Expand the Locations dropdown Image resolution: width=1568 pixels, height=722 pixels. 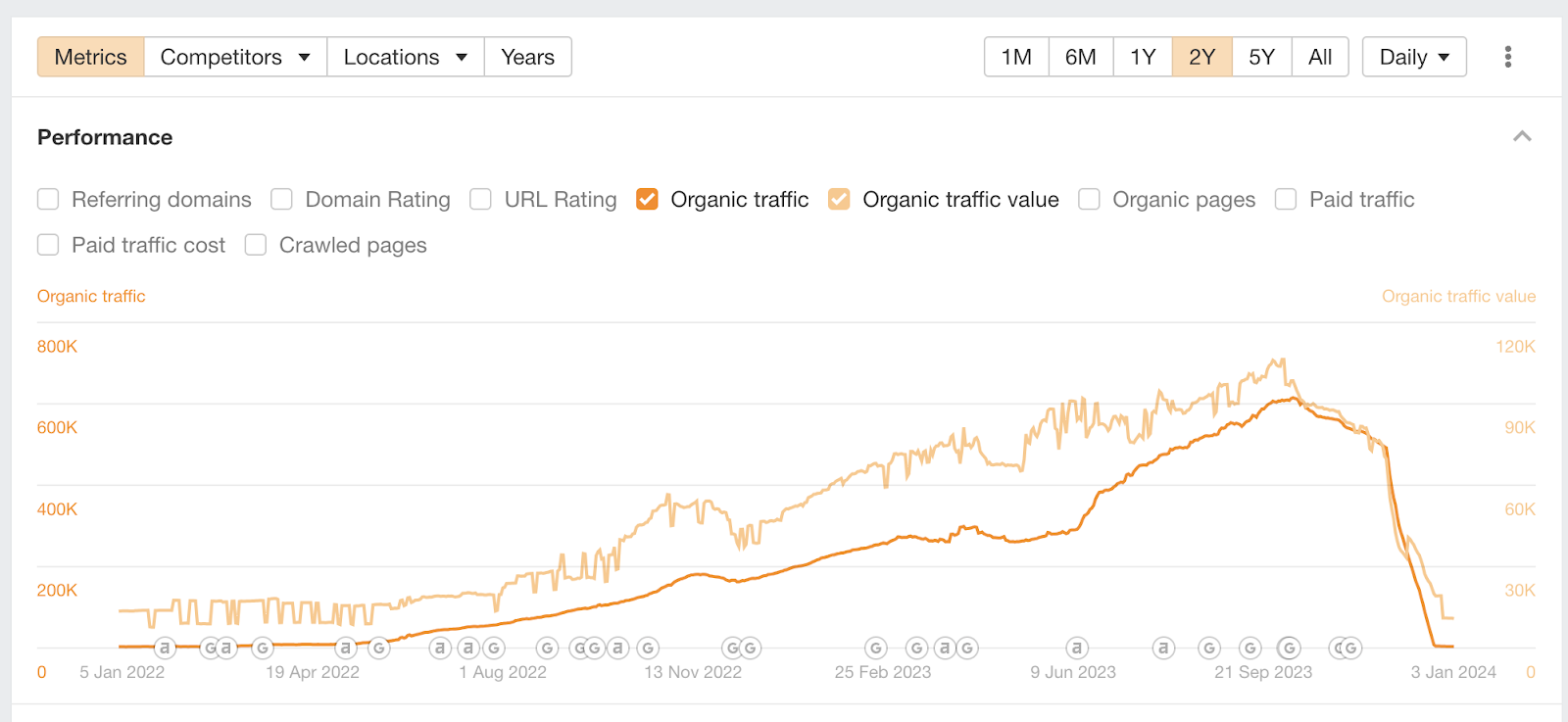406,57
